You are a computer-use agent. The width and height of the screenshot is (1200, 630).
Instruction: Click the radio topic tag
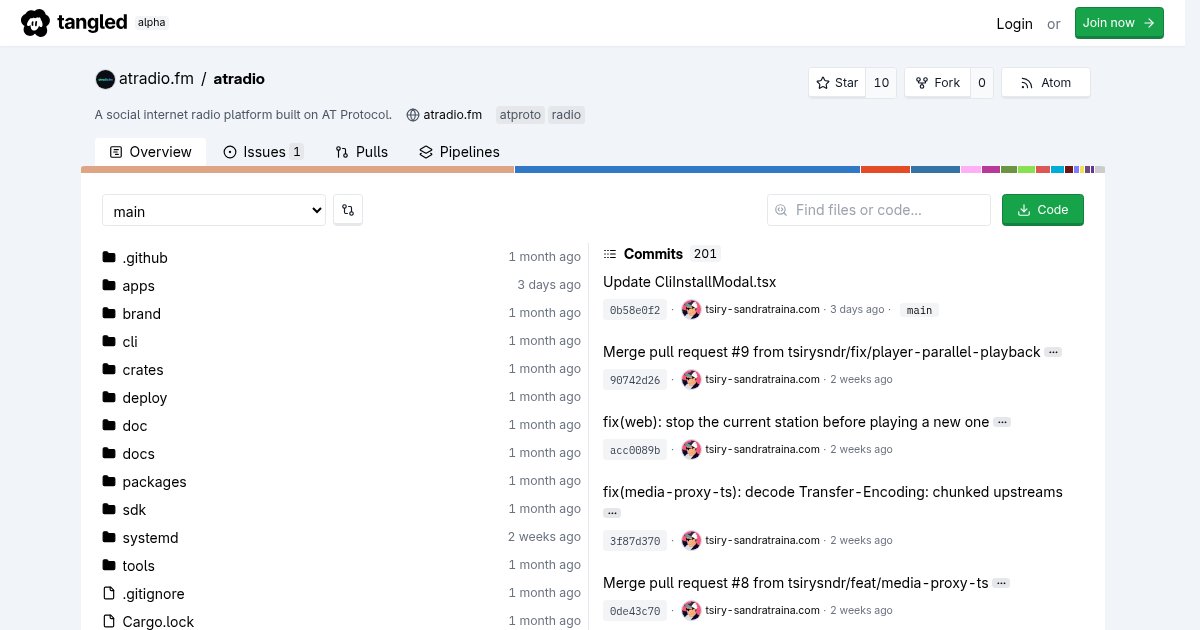(566, 115)
